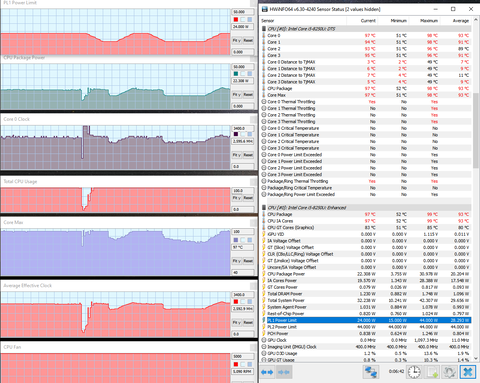Start logging with the document-plus icon
This screenshot has height=383, width=480.
[432, 372]
